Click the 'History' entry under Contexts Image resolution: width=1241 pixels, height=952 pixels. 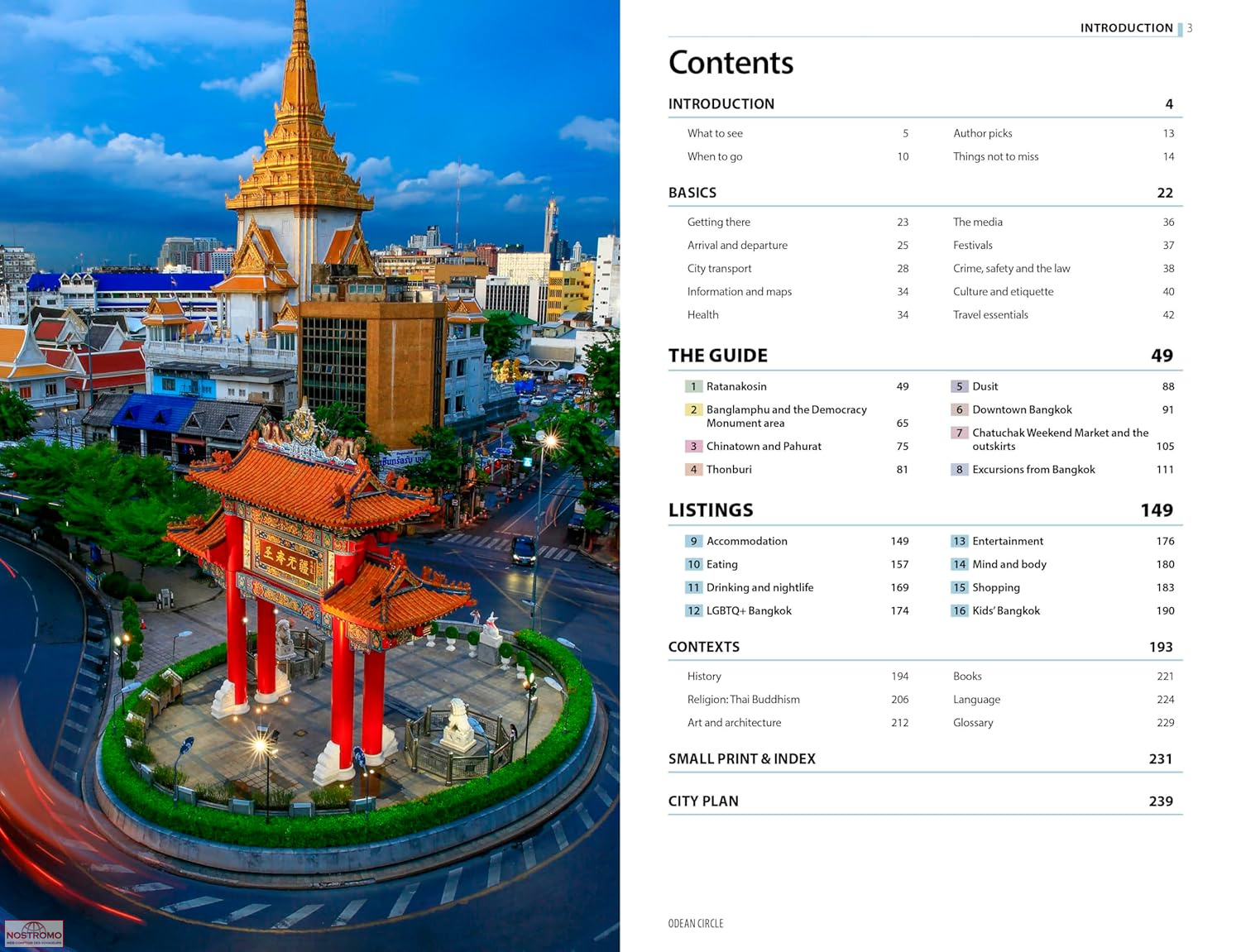tap(704, 676)
